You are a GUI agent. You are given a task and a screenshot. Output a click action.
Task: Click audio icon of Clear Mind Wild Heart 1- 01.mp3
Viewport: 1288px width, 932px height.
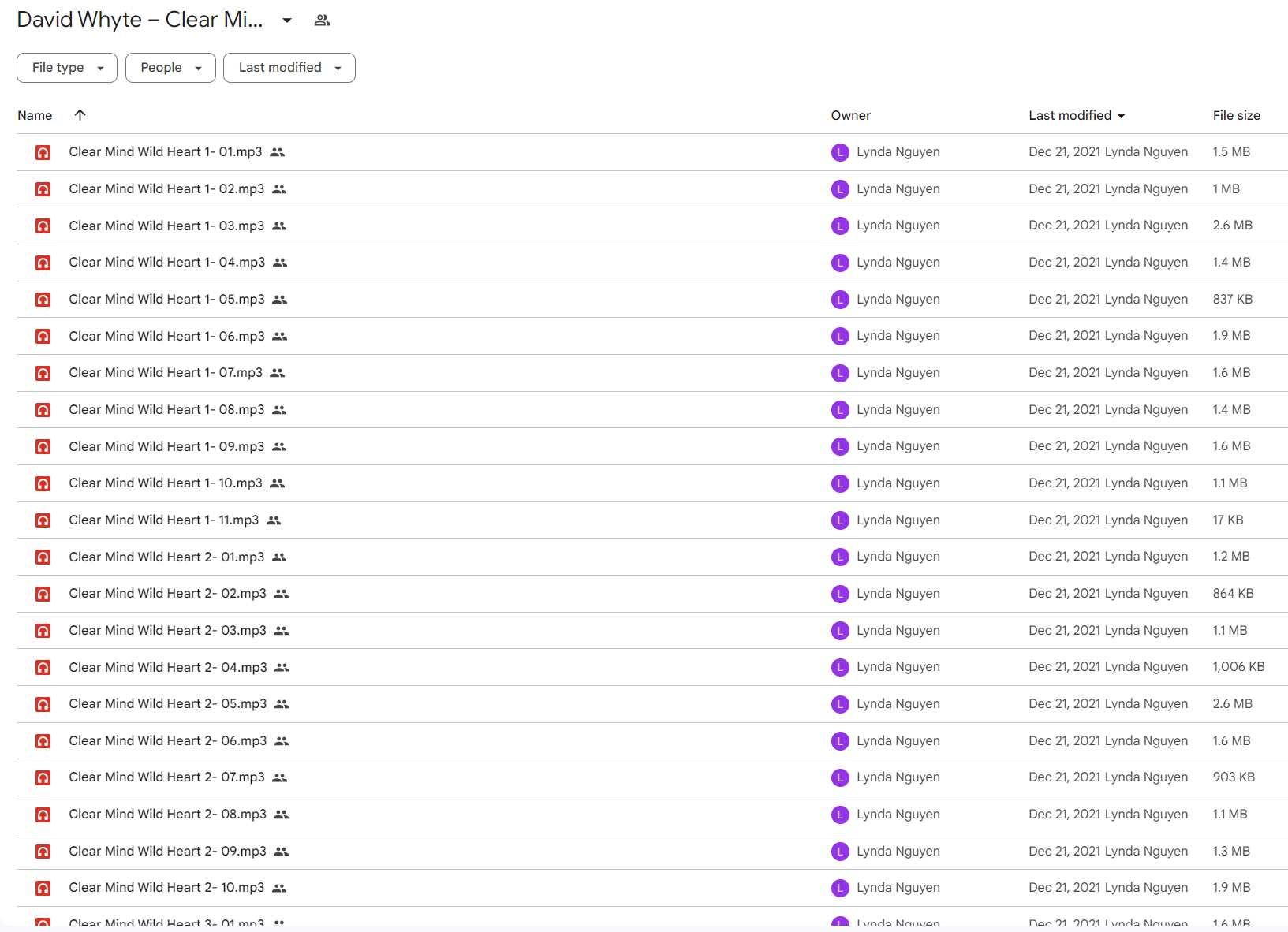[x=43, y=152]
